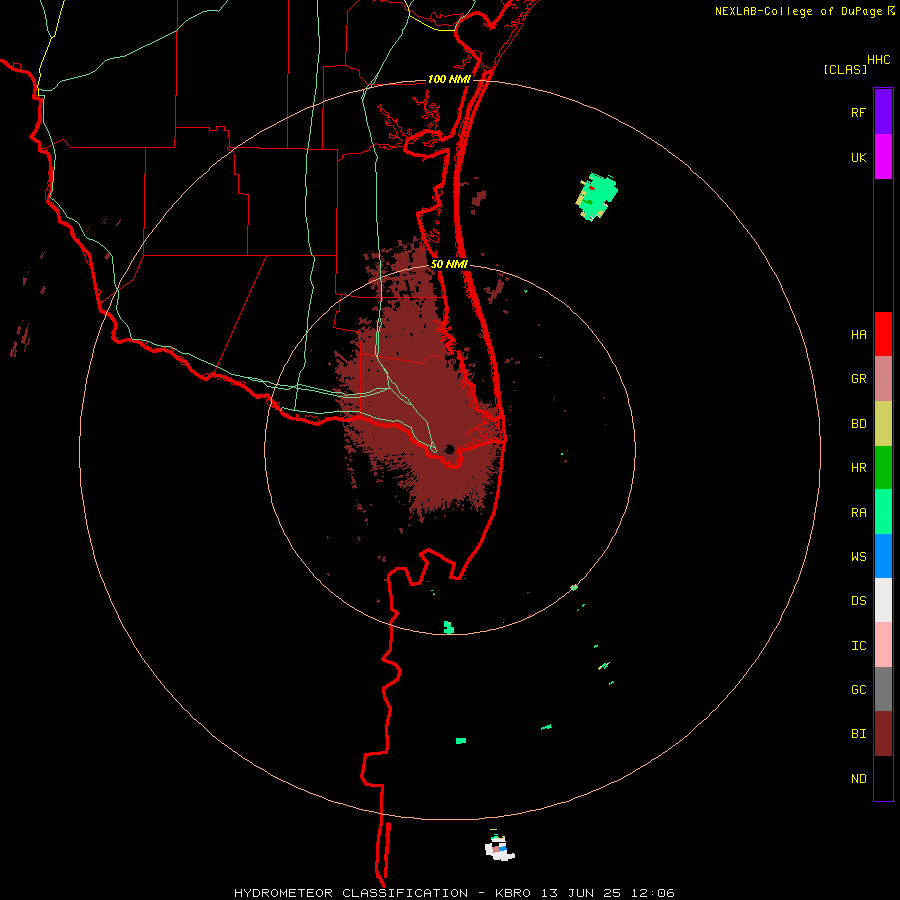Click the RA legend label
The image size is (900, 900).
858,513
